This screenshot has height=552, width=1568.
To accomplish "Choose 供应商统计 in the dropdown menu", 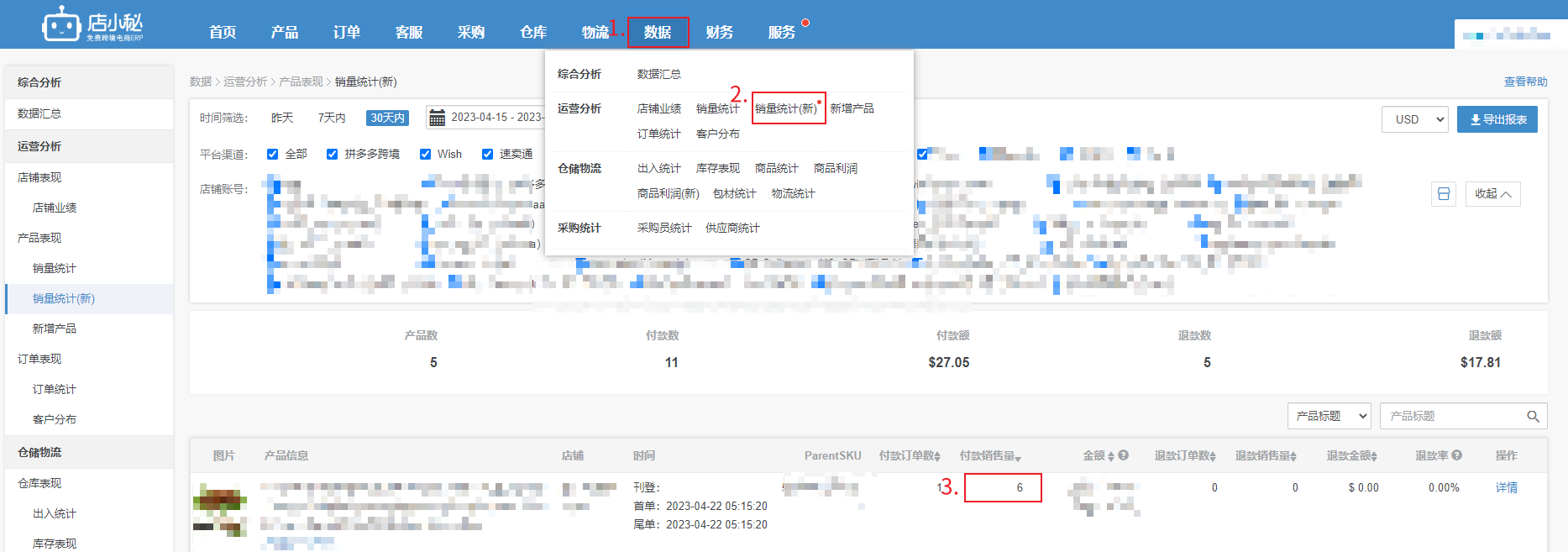I will click(x=732, y=228).
